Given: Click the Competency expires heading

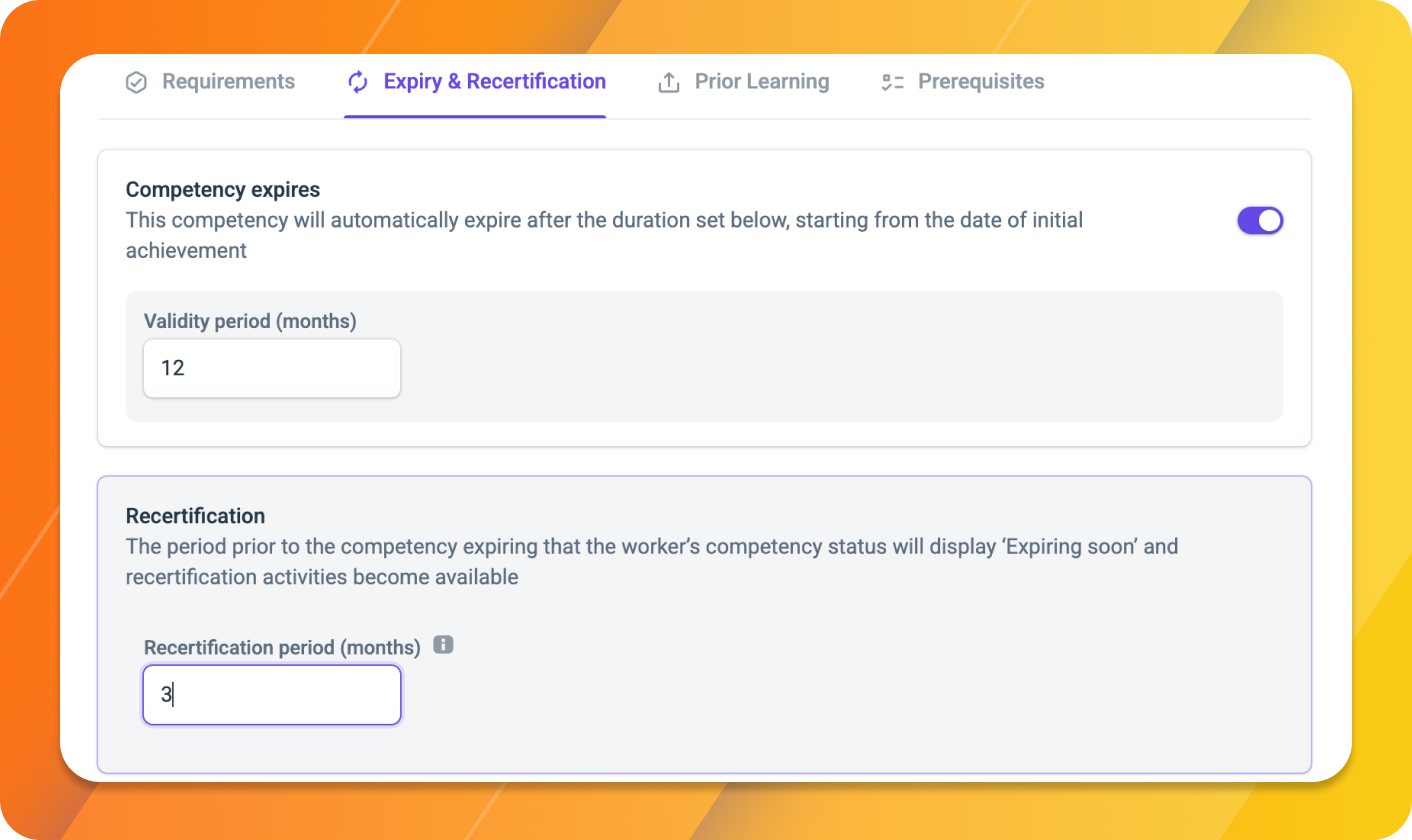Looking at the screenshot, I should click(x=223, y=190).
